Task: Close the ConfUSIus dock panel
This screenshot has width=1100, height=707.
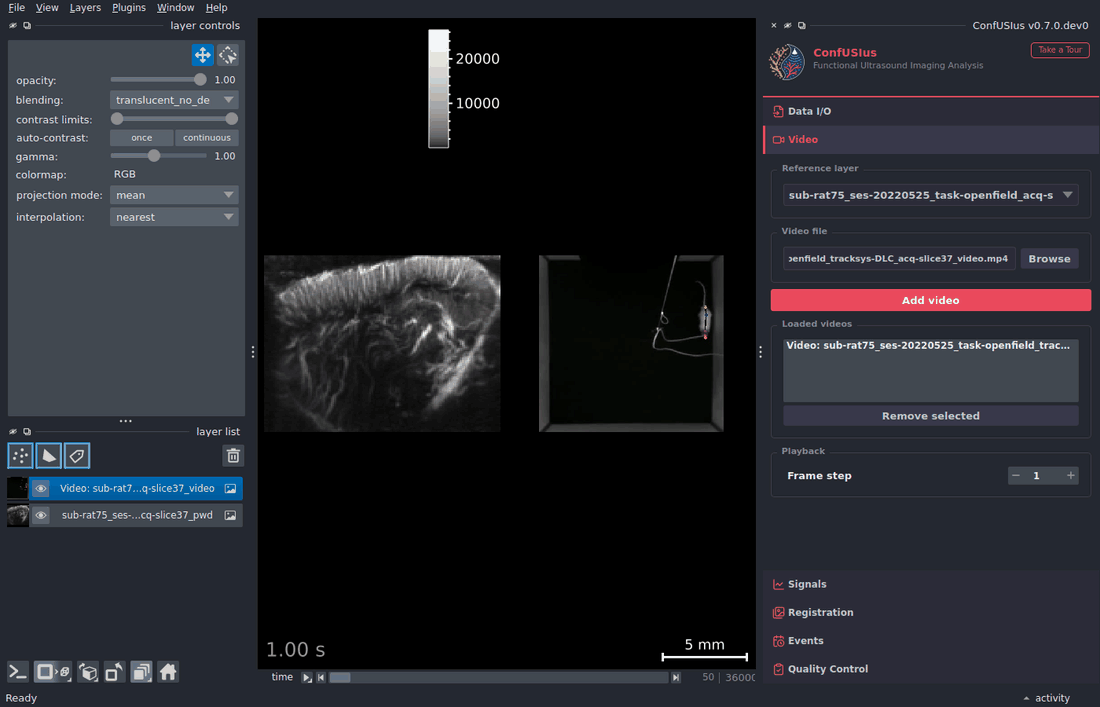Action: tap(774, 25)
